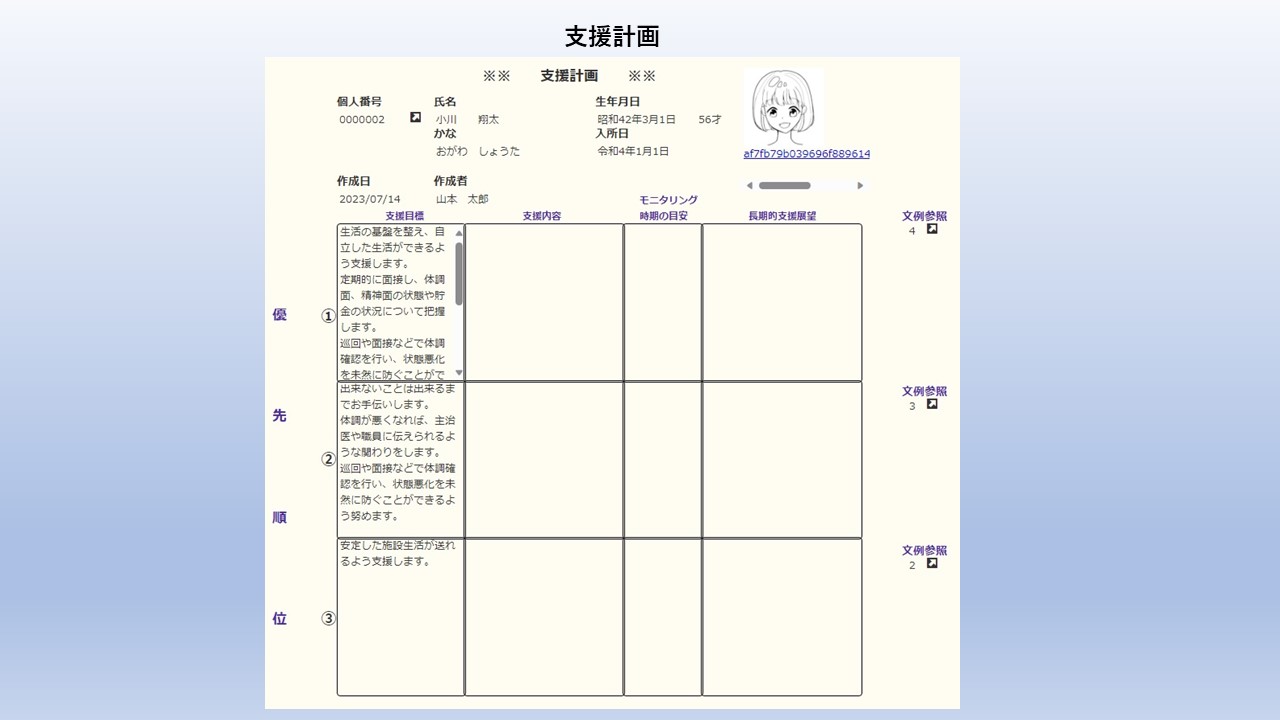Screen dimensions: 1280x720
Task: Click row ③ モニタリング時期の目安 field
Action: pyautogui.click(x=663, y=617)
